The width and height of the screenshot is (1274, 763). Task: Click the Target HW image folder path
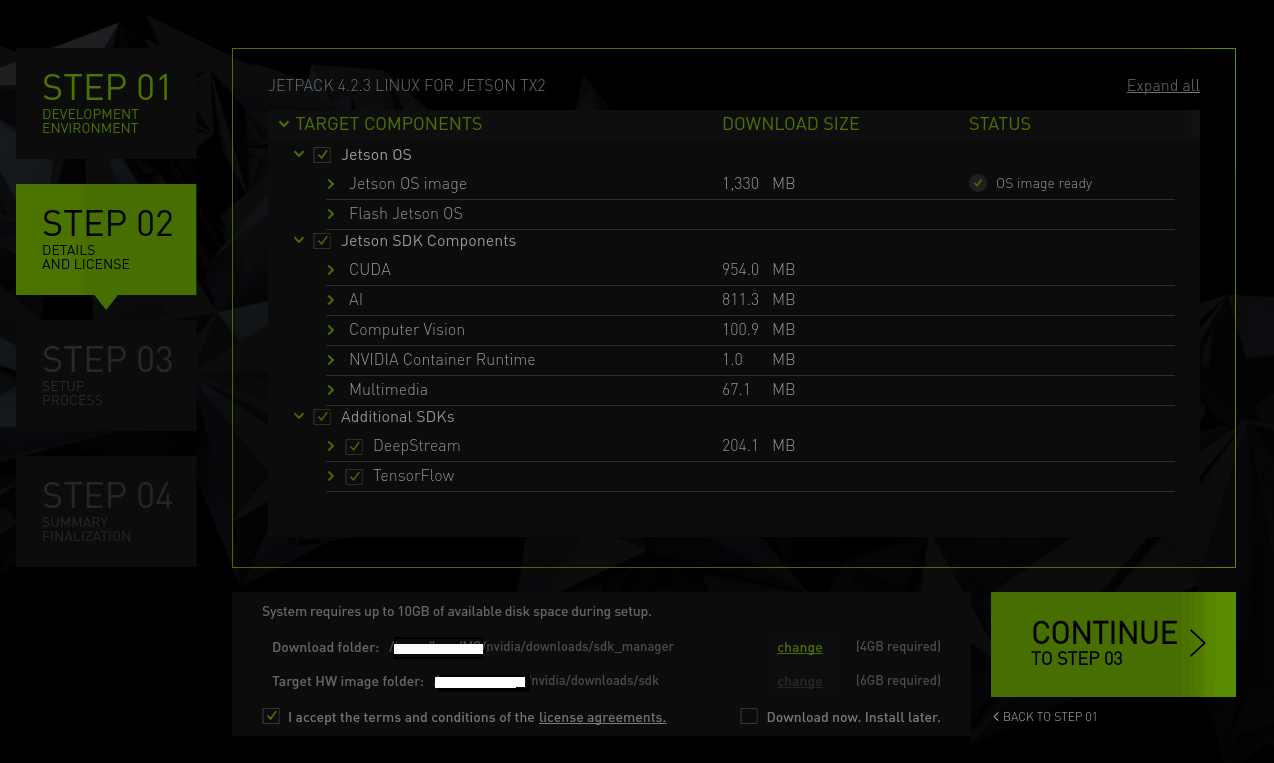pyautogui.click(x=547, y=681)
